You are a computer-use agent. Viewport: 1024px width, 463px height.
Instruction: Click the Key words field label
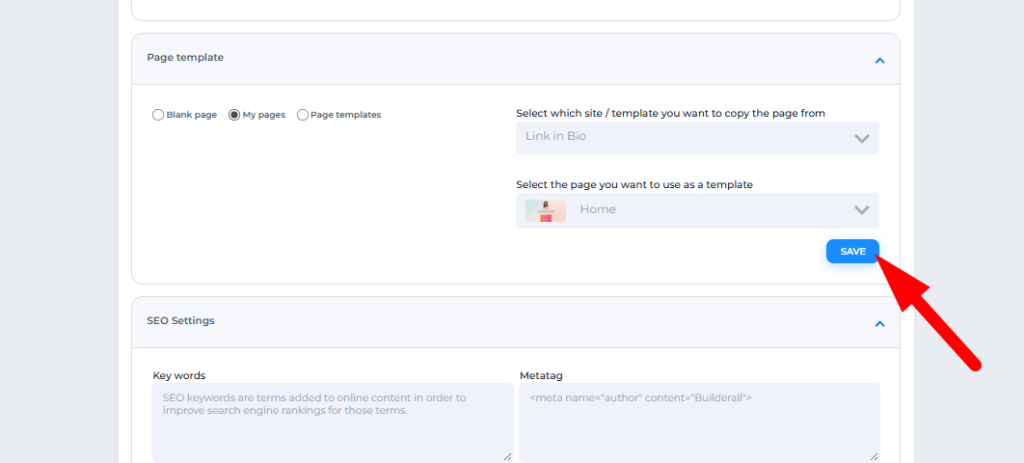tap(179, 376)
